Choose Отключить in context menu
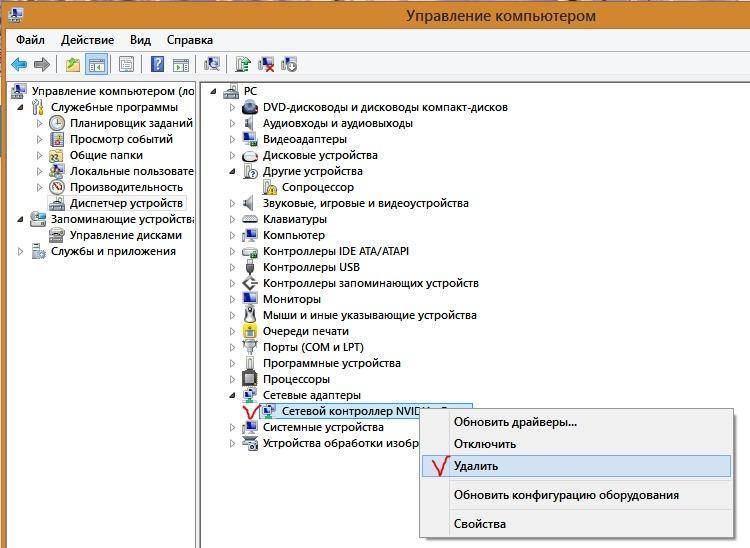Screen dimensions: 750x548 (576, 444)
